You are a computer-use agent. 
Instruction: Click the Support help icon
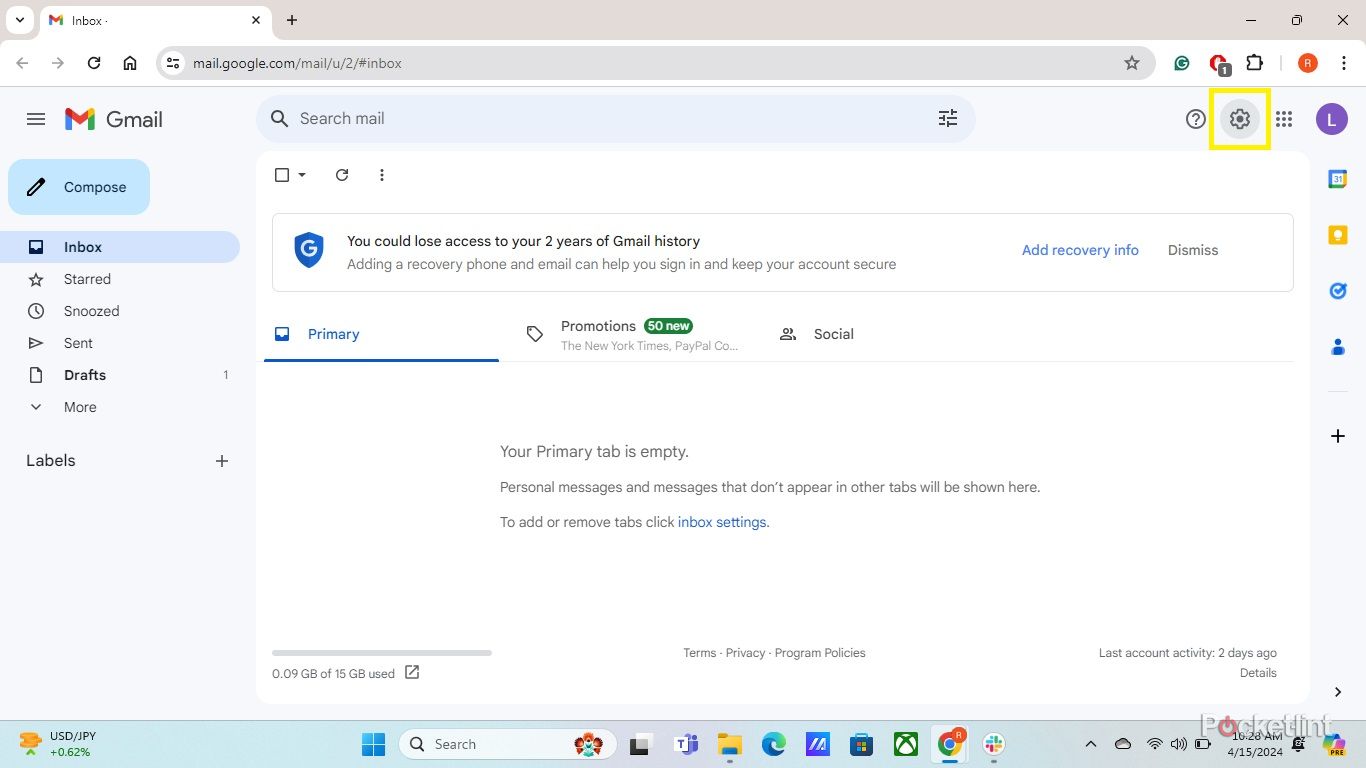1196,119
